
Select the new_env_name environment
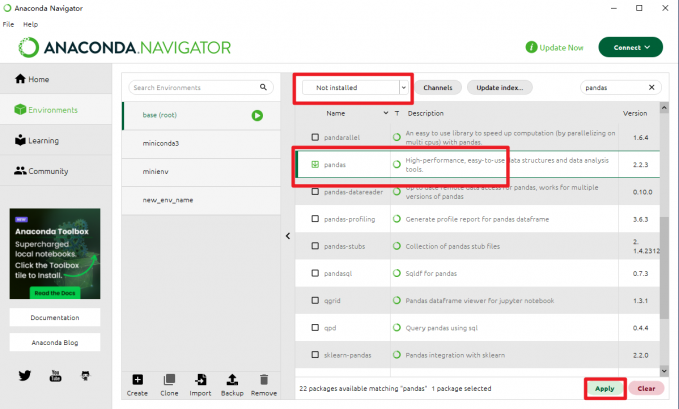201,200
